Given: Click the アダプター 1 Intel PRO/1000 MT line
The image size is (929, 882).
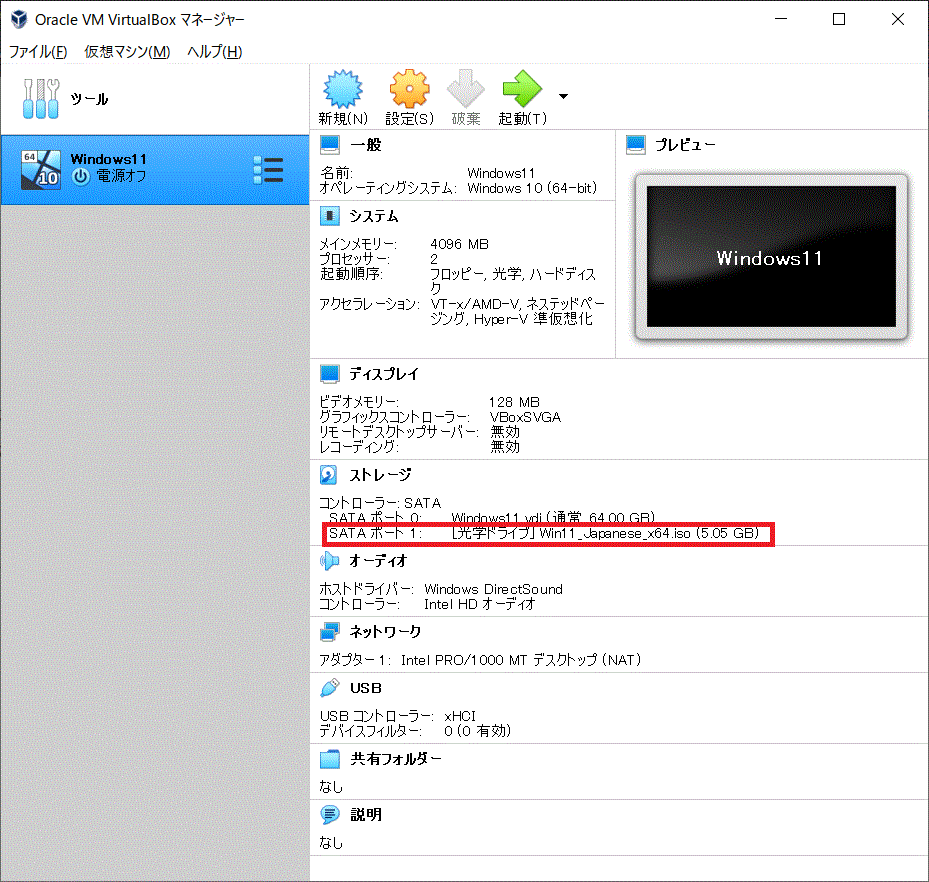Looking at the screenshot, I should point(480,660).
